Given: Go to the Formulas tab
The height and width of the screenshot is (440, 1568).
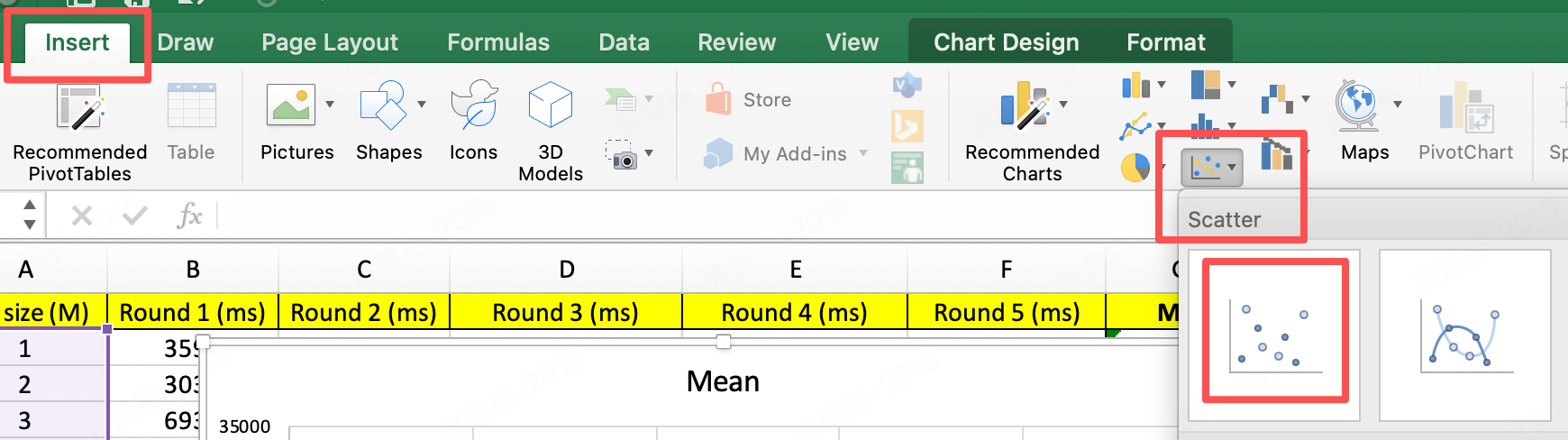Looking at the screenshot, I should [498, 42].
